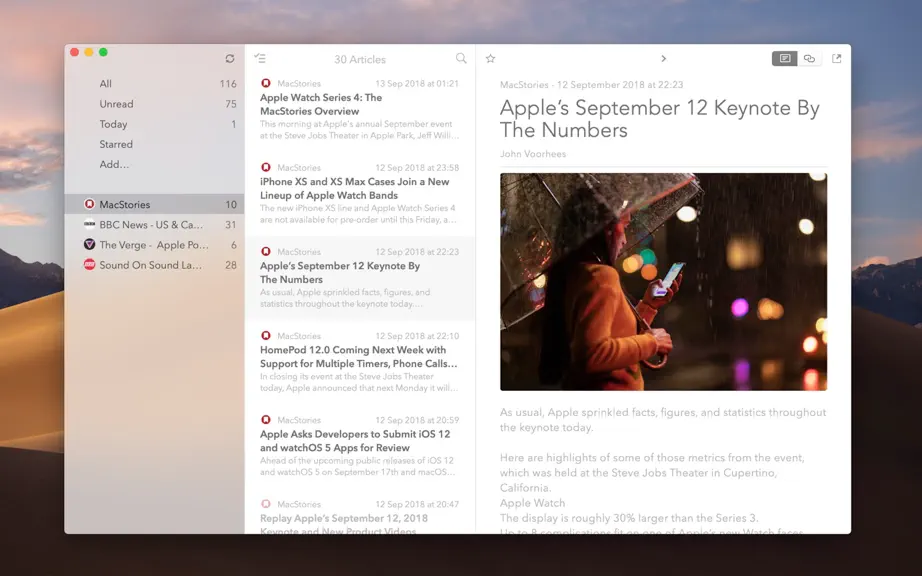Open article in browser icon
The image size is (922, 576).
(836, 58)
